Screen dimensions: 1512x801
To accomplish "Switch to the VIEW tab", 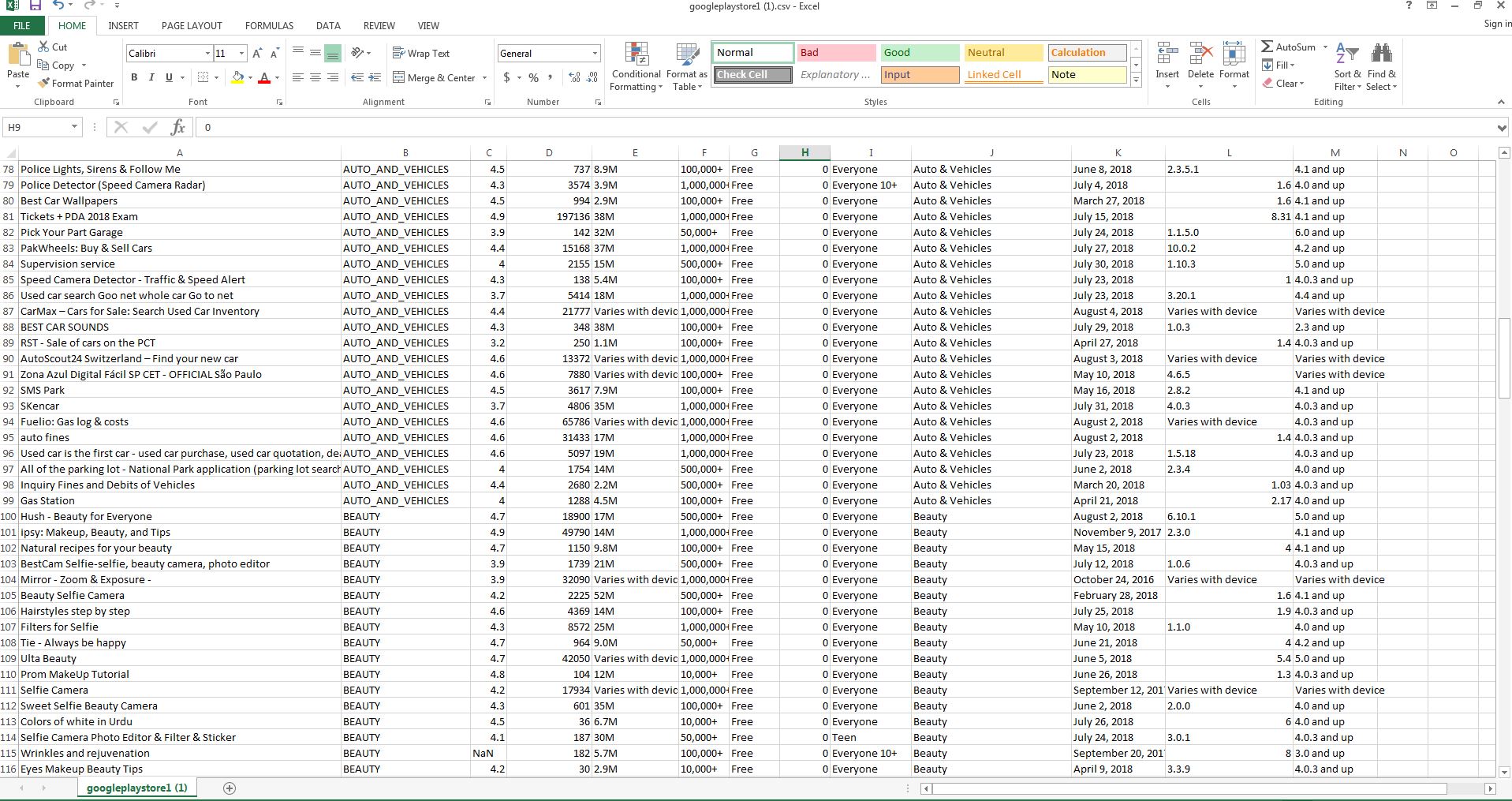I will [x=428, y=25].
